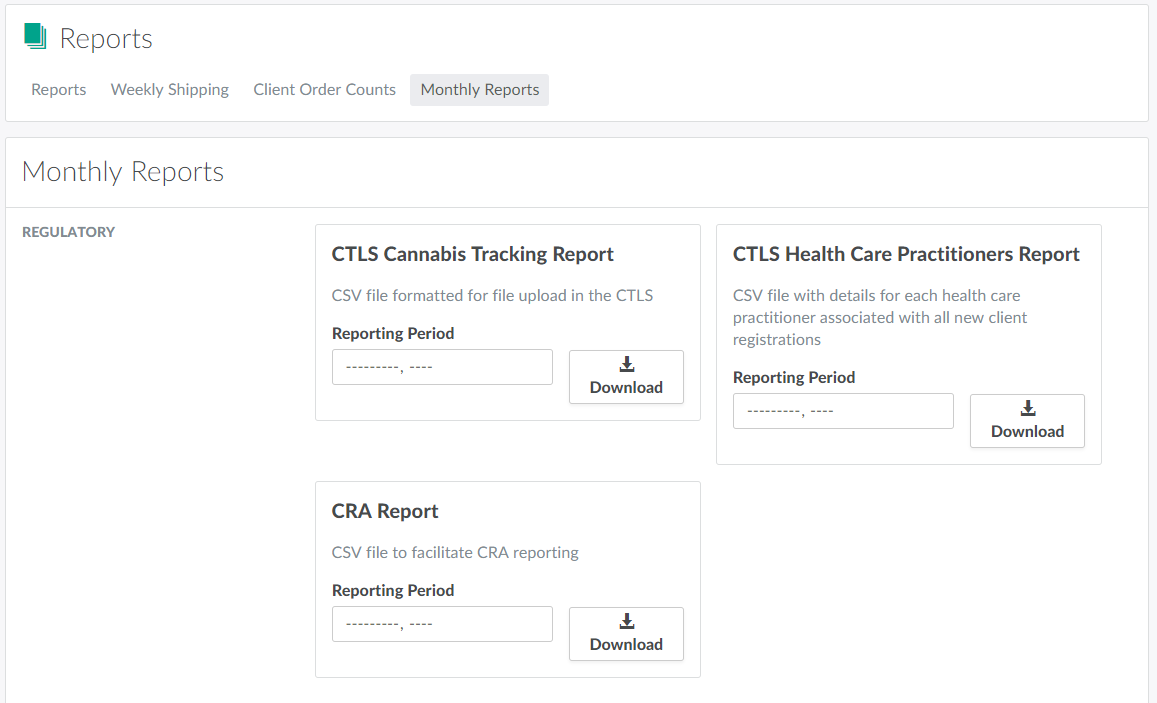Viewport: 1157px width, 703px height.
Task: Open Reporting Period field for Health Care Practitioners Report
Action: point(843,411)
